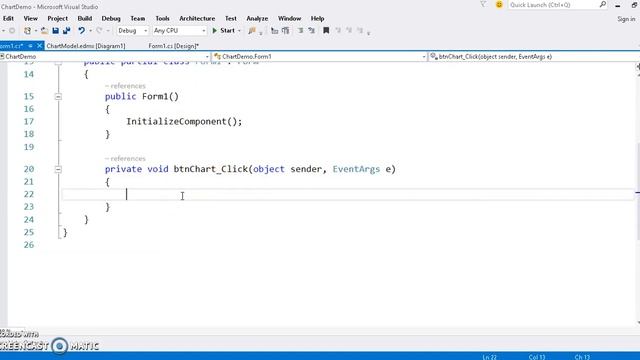Click the feedback smiley icon
The image size is (640, 360).
[x=499, y=5]
